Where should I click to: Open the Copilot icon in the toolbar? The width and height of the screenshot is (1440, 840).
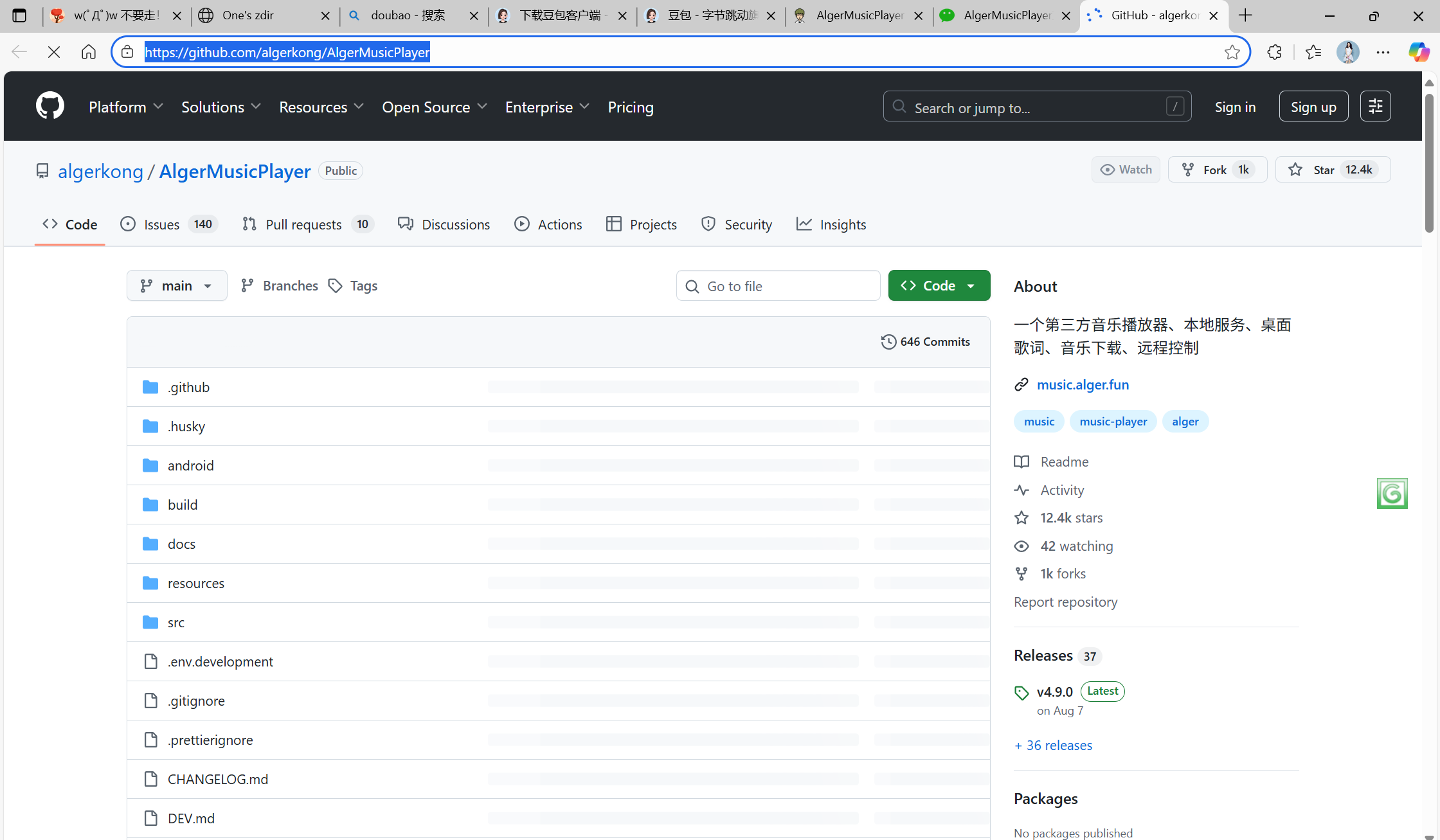pos(1418,52)
